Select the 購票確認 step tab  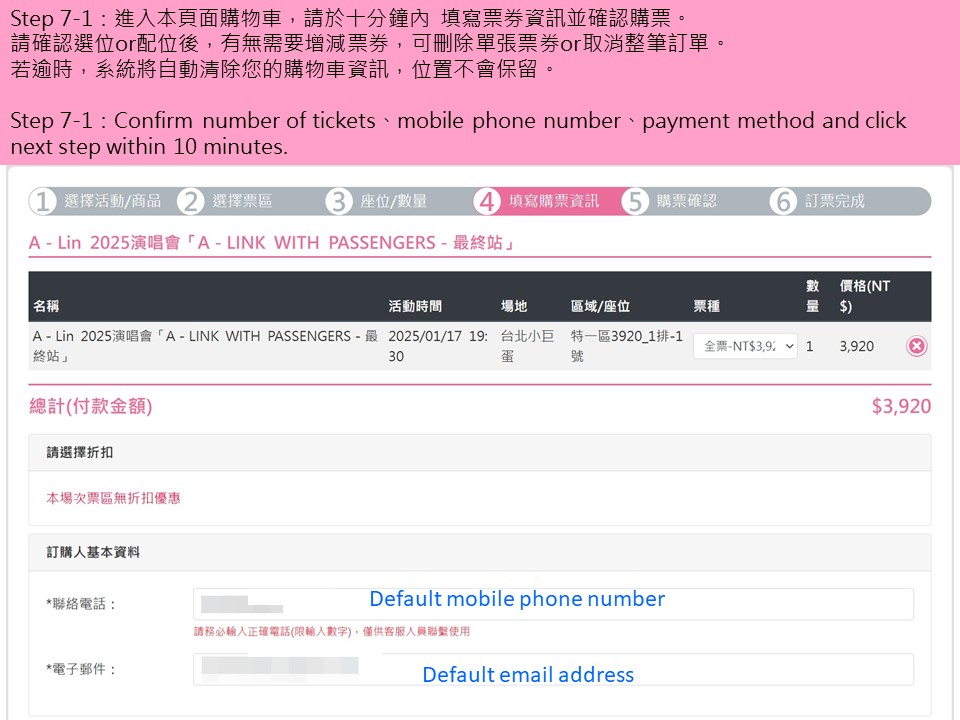[x=687, y=201]
